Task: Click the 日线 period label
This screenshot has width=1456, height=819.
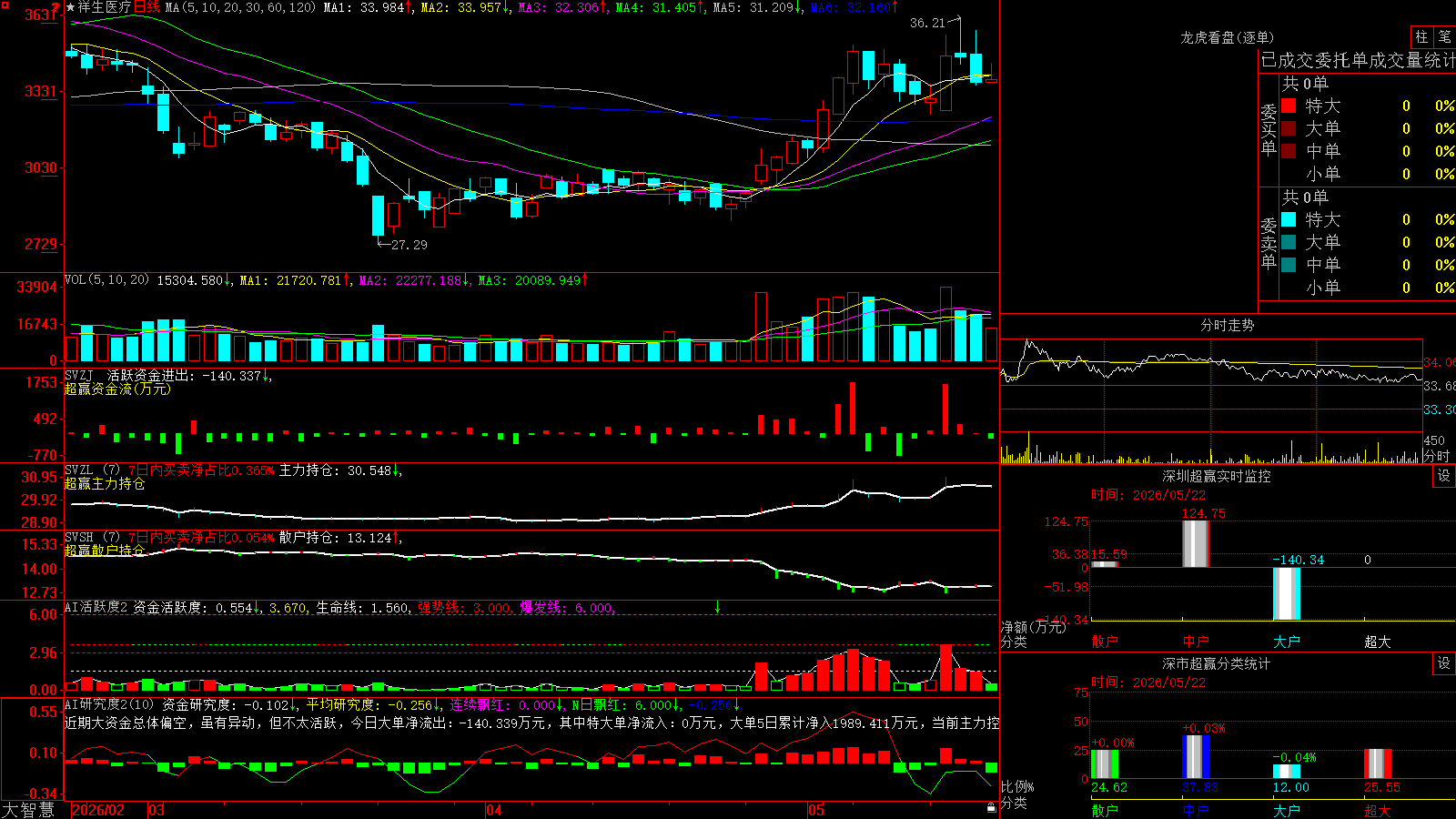Action: point(147,7)
